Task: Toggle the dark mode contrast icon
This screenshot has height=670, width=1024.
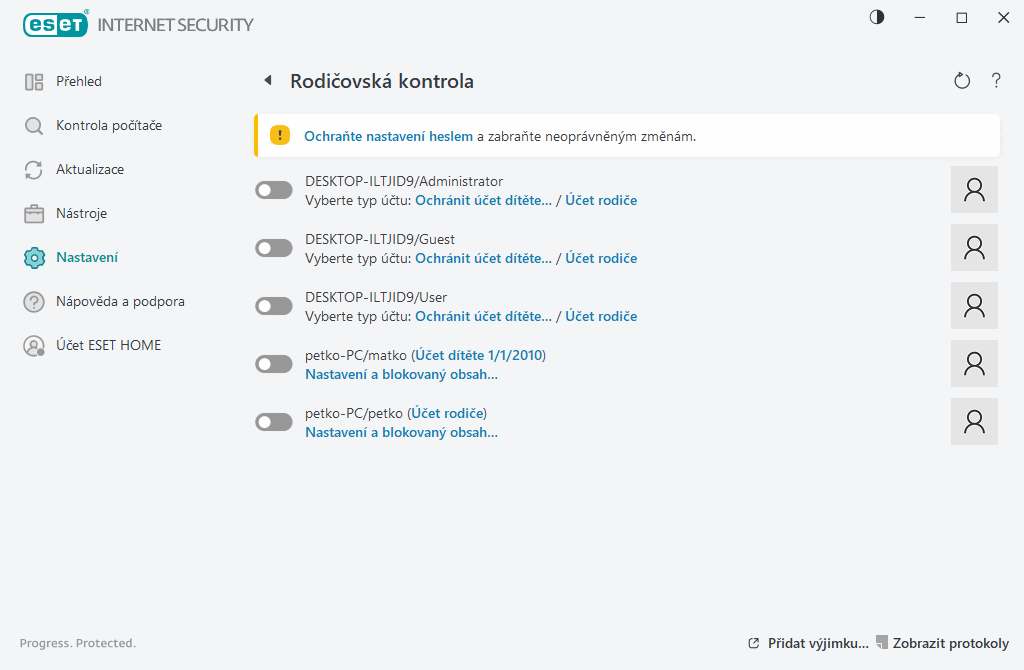Action: pos(876,17)
